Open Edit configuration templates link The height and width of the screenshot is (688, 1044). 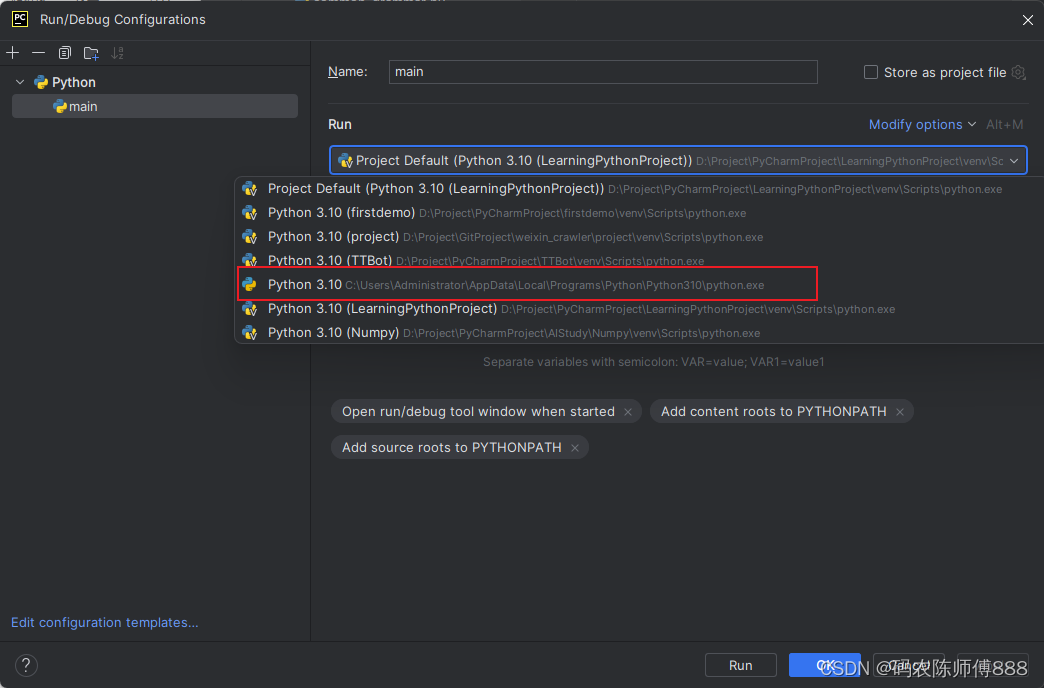pos(105,622)
